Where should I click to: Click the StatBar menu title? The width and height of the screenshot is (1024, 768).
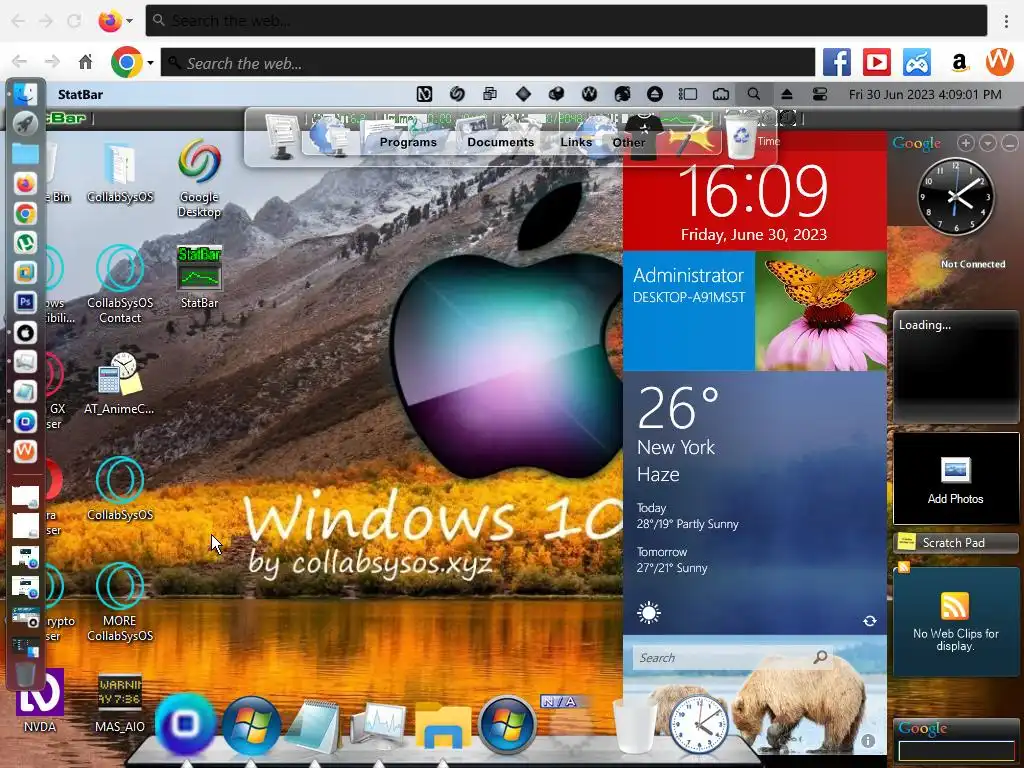[80, 95]
